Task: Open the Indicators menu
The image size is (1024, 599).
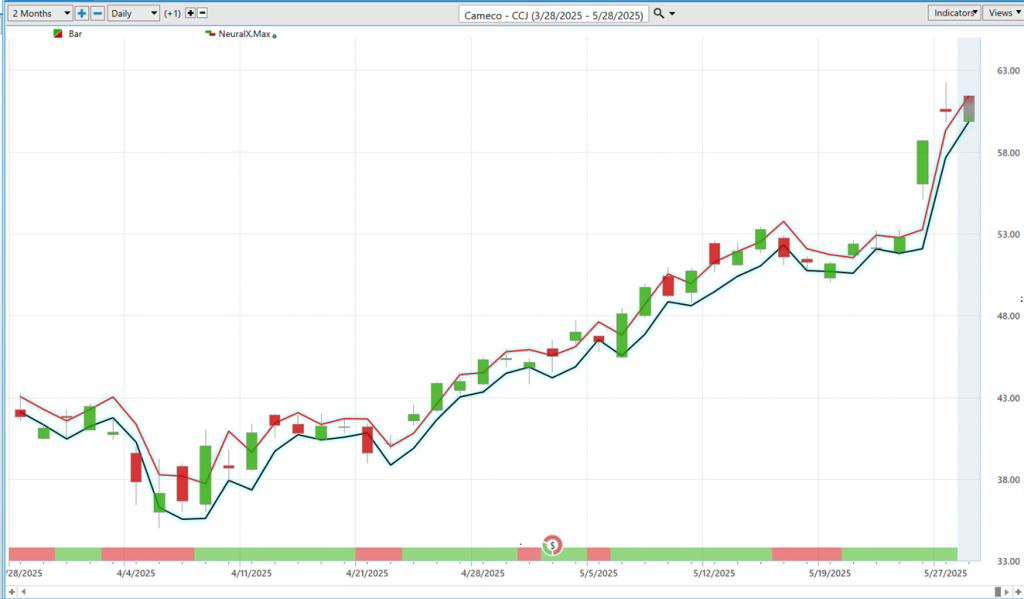Action: coord(954,13)
